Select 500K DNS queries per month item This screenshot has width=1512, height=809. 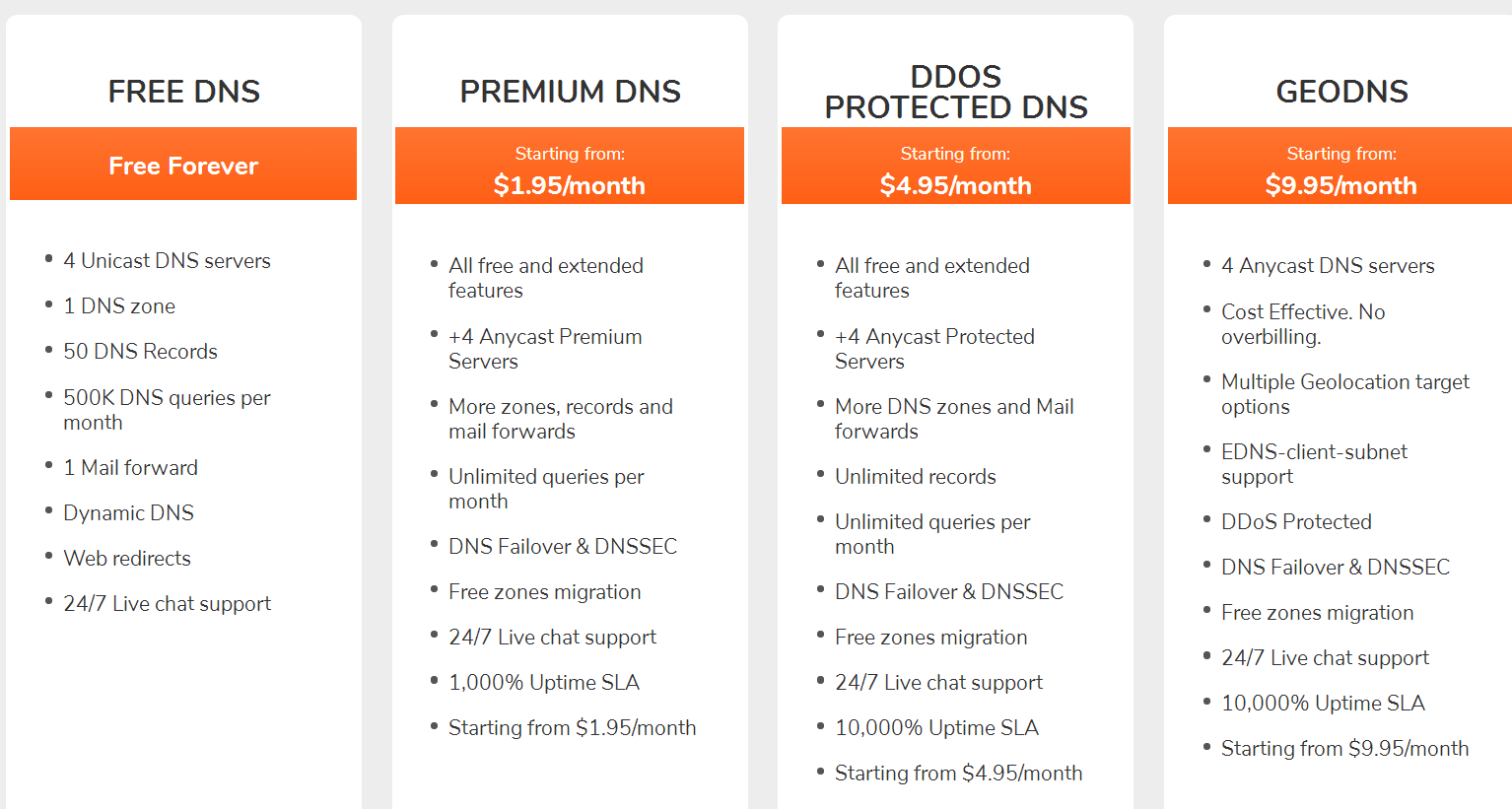pos(167,410)
